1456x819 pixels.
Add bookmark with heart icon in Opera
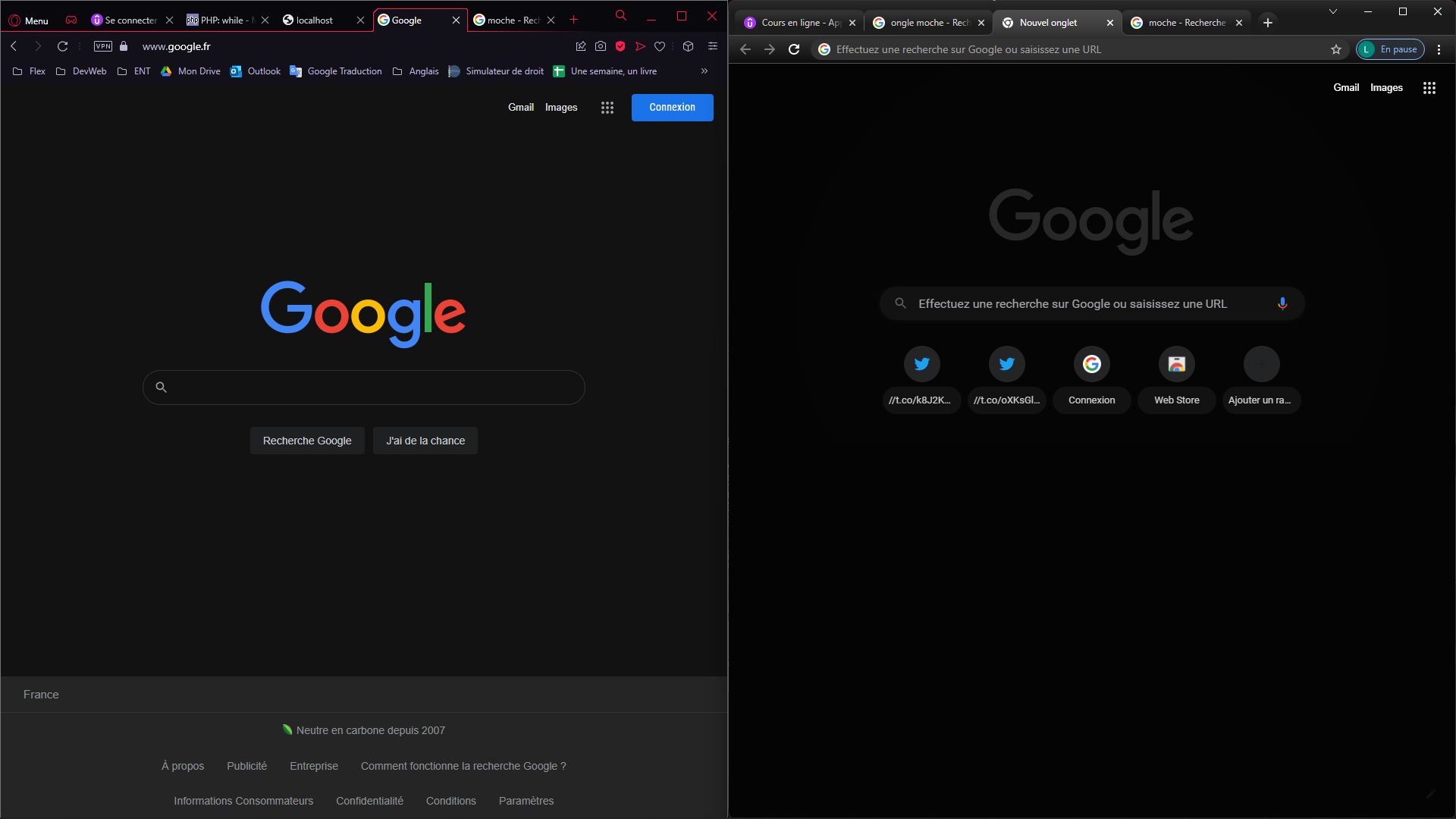coord(660,46)
